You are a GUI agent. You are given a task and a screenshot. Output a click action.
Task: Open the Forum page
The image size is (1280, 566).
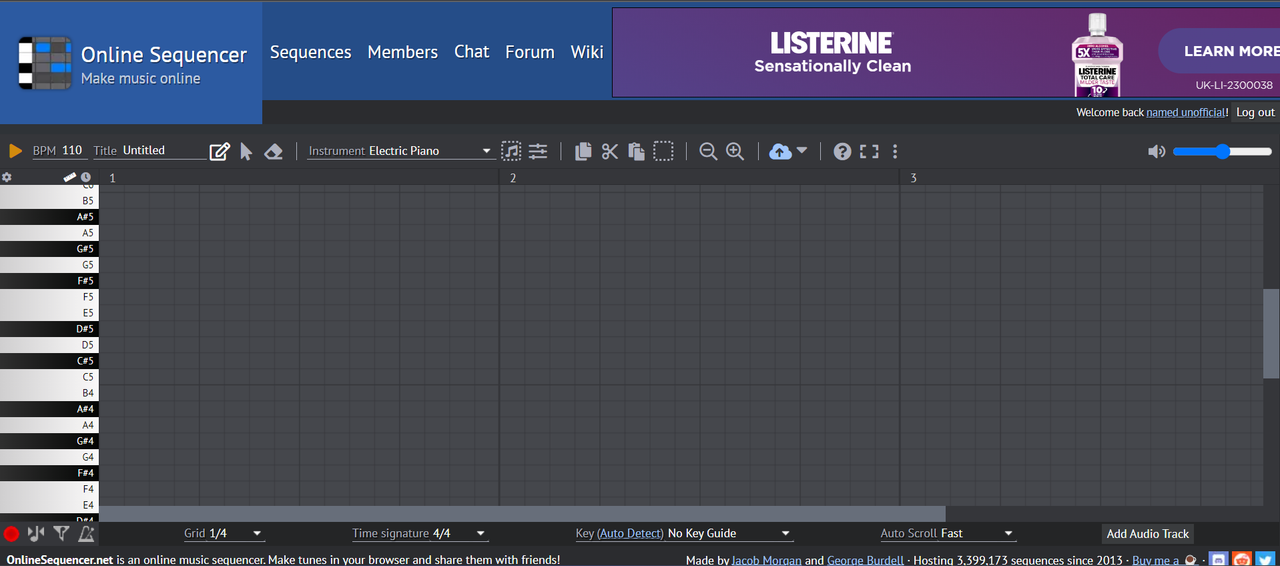pyautogui.click(x=530, y=52)
